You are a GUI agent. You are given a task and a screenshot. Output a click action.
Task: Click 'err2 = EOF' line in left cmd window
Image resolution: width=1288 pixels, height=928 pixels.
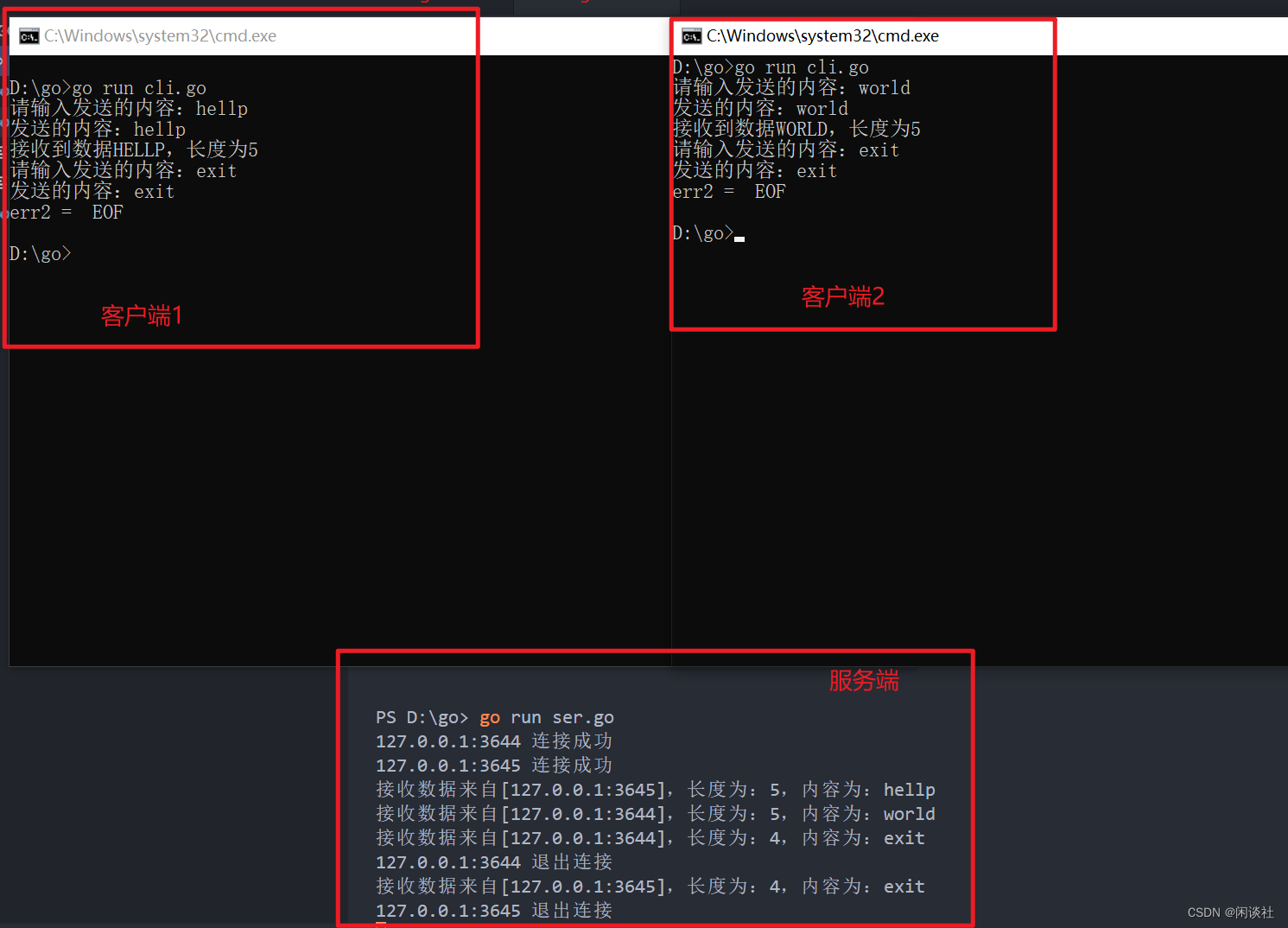tap(67, 213)
